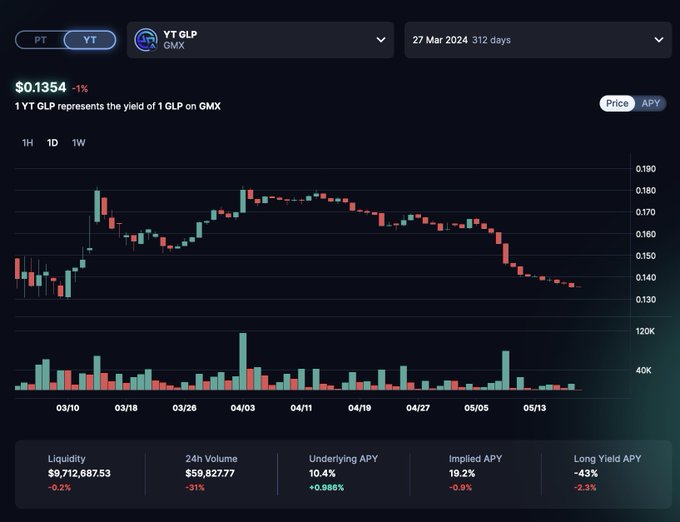680x522 pixels.
Task: Select the 1H timeframe tab
Action: 27,143
